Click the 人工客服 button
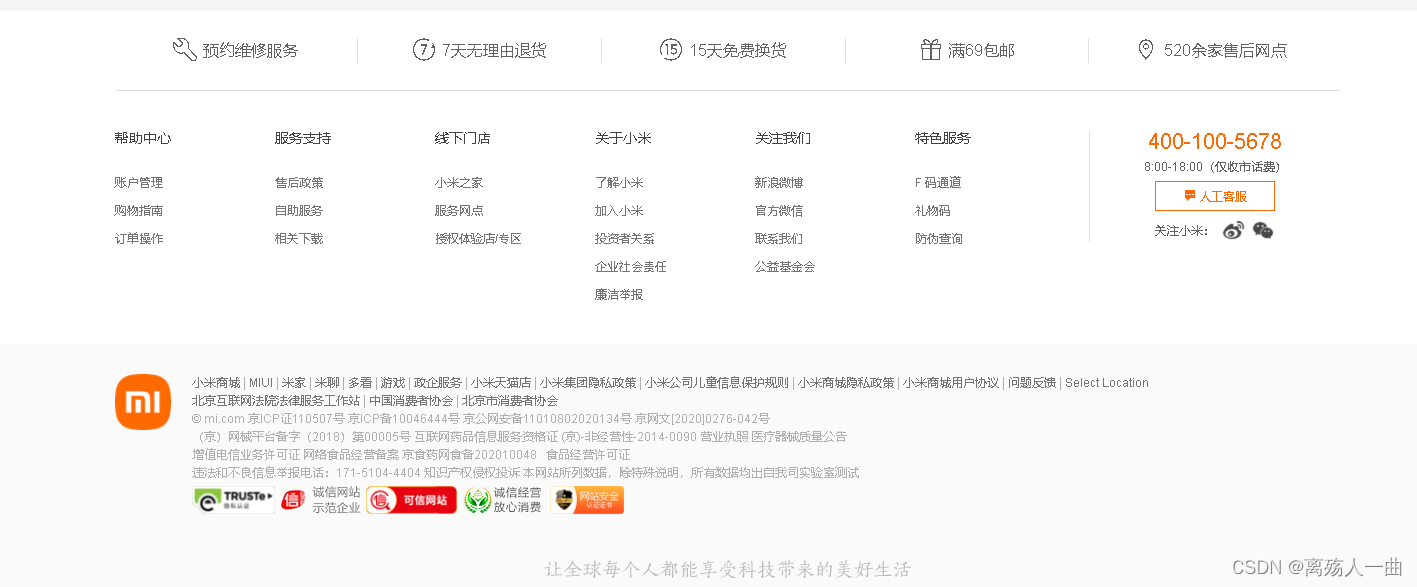This screenshot has height=587, width=1417. click(x=1214, y=196)
